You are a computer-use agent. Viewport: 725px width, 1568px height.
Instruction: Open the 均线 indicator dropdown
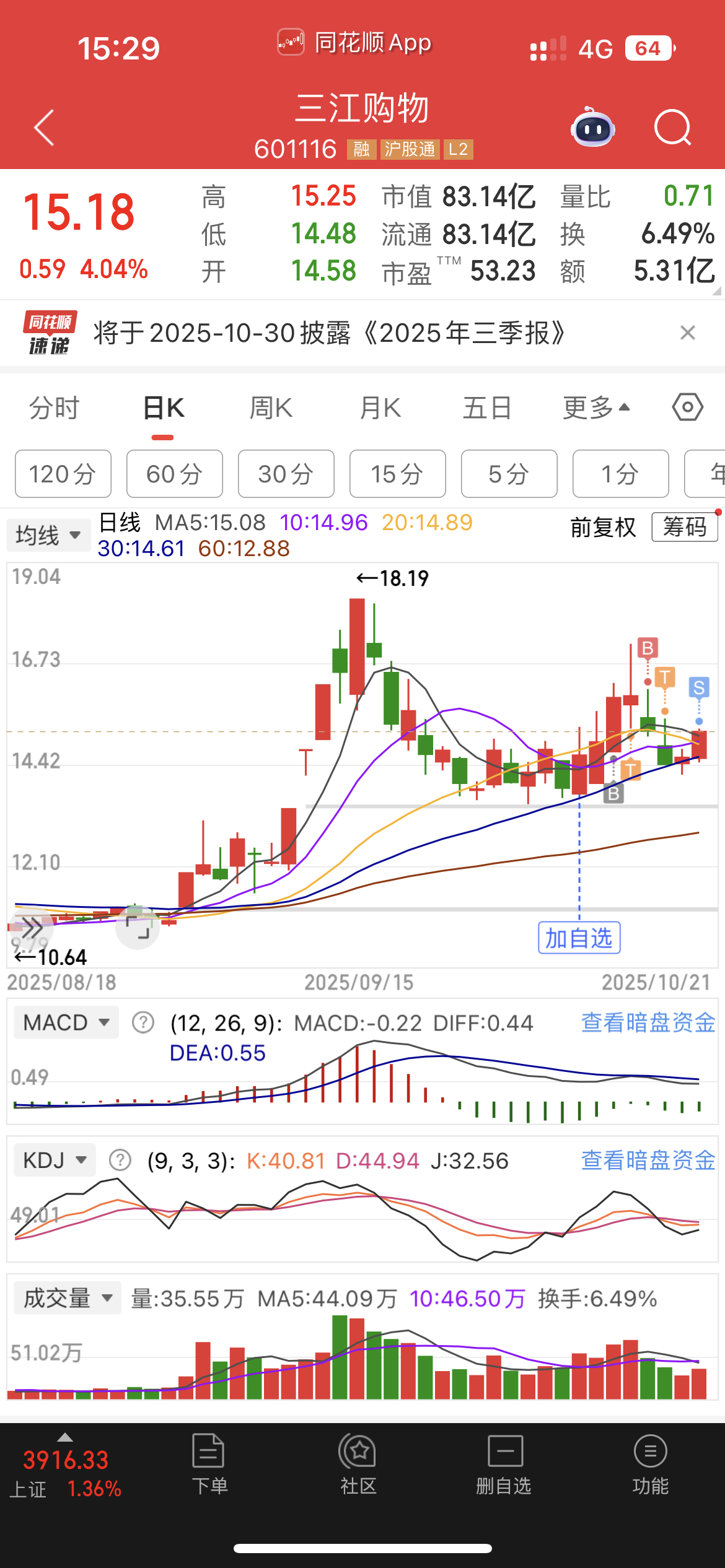(48, 534)
